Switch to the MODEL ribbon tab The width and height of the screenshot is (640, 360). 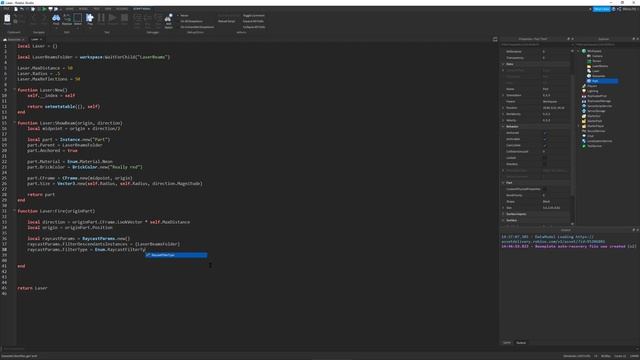[x=83, y=9]
